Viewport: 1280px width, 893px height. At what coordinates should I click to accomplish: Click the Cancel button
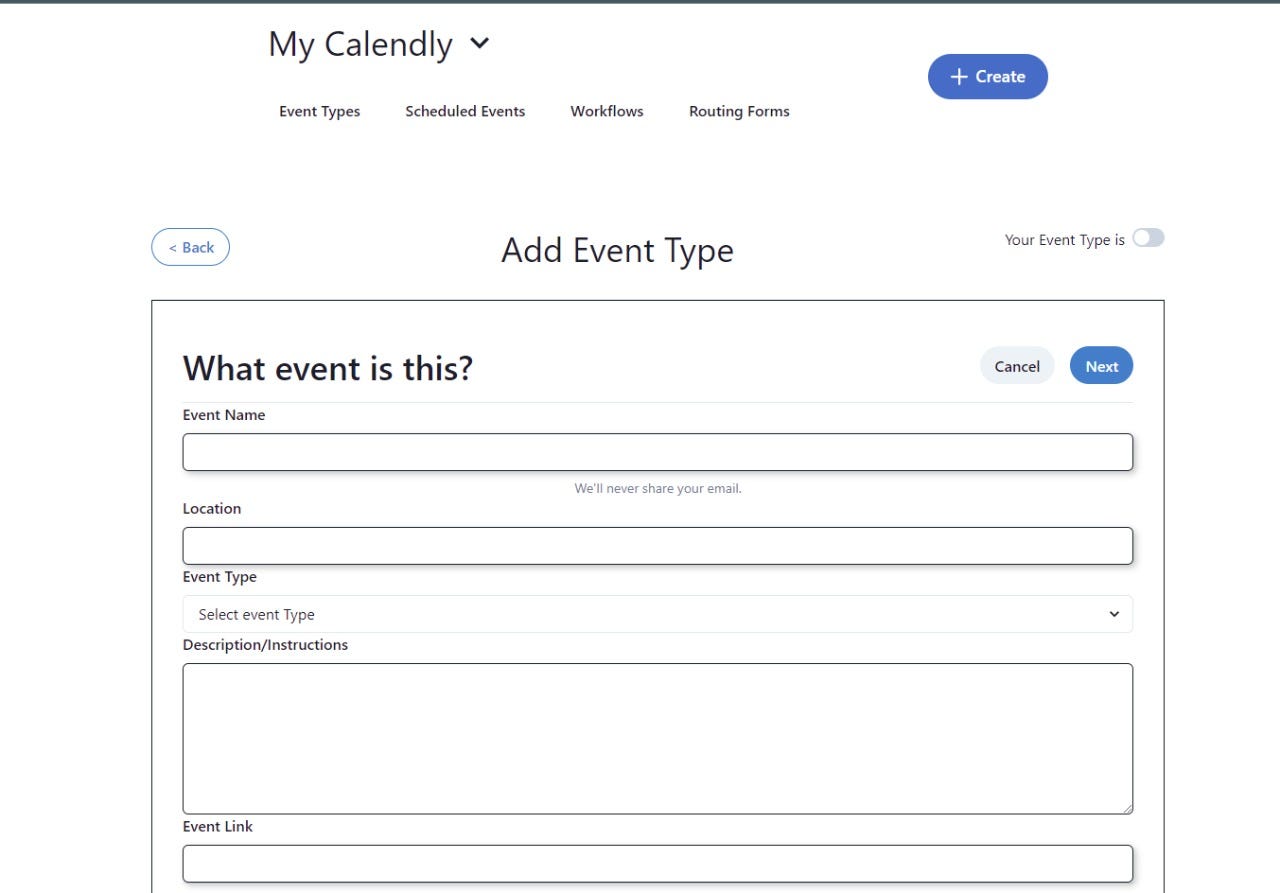tap(1017, 366)
